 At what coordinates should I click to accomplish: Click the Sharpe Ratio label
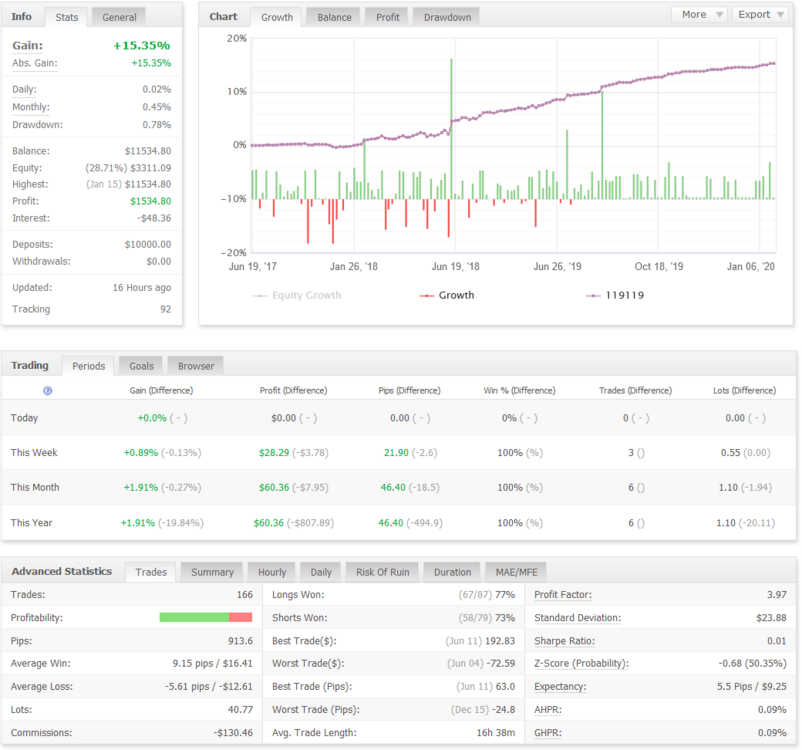(565, 641)
